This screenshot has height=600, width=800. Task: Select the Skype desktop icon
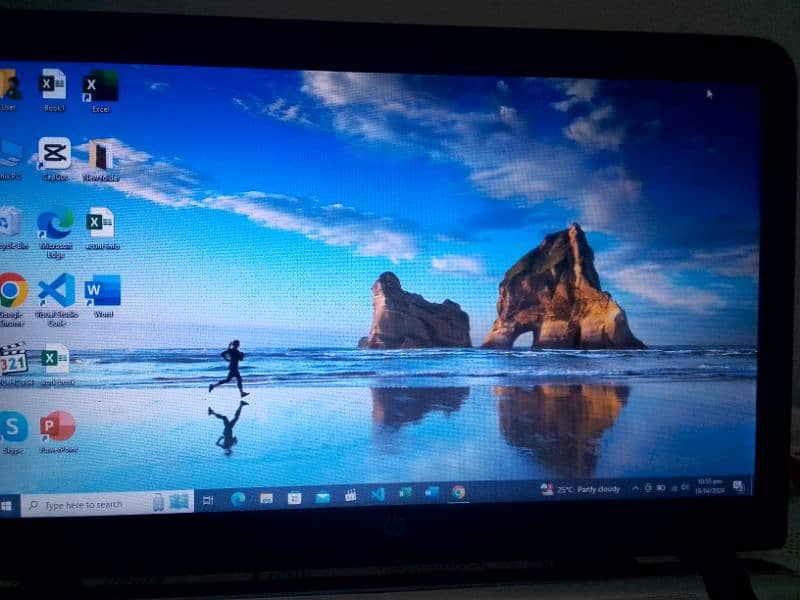13,432
